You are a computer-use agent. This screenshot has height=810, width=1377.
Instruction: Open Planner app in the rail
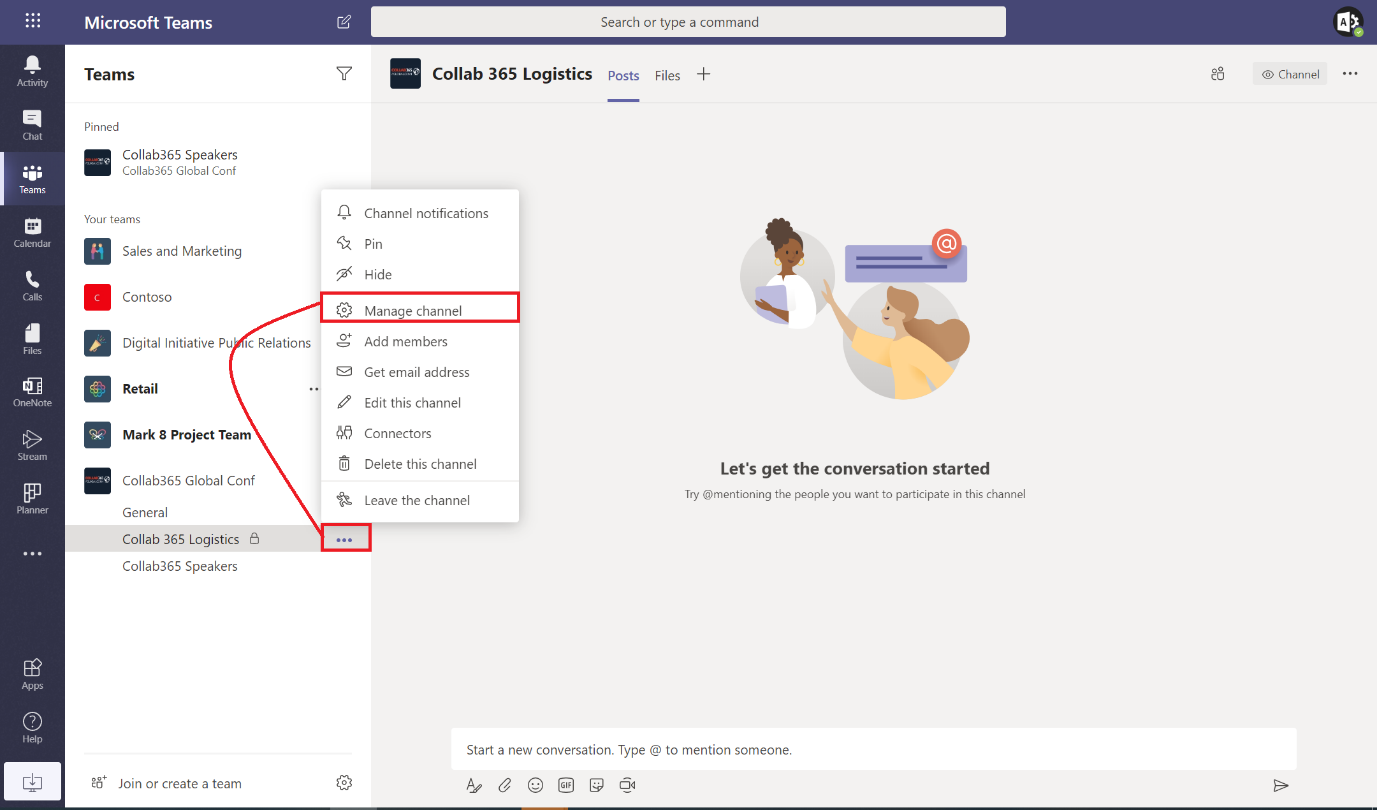click(x=32, y=499)
